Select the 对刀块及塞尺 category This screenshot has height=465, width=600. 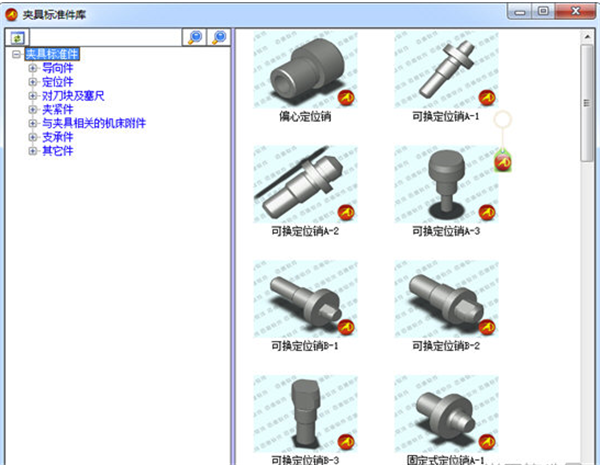(73, 96)
